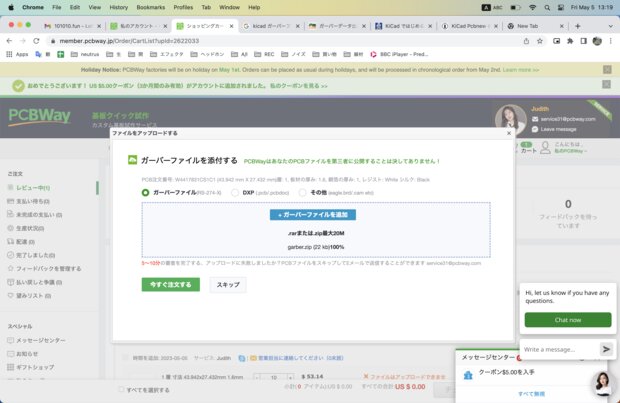Viewport: 620px width, 403px height.
Task: Open 生産状況 in the sidebar
Action: 30,228
